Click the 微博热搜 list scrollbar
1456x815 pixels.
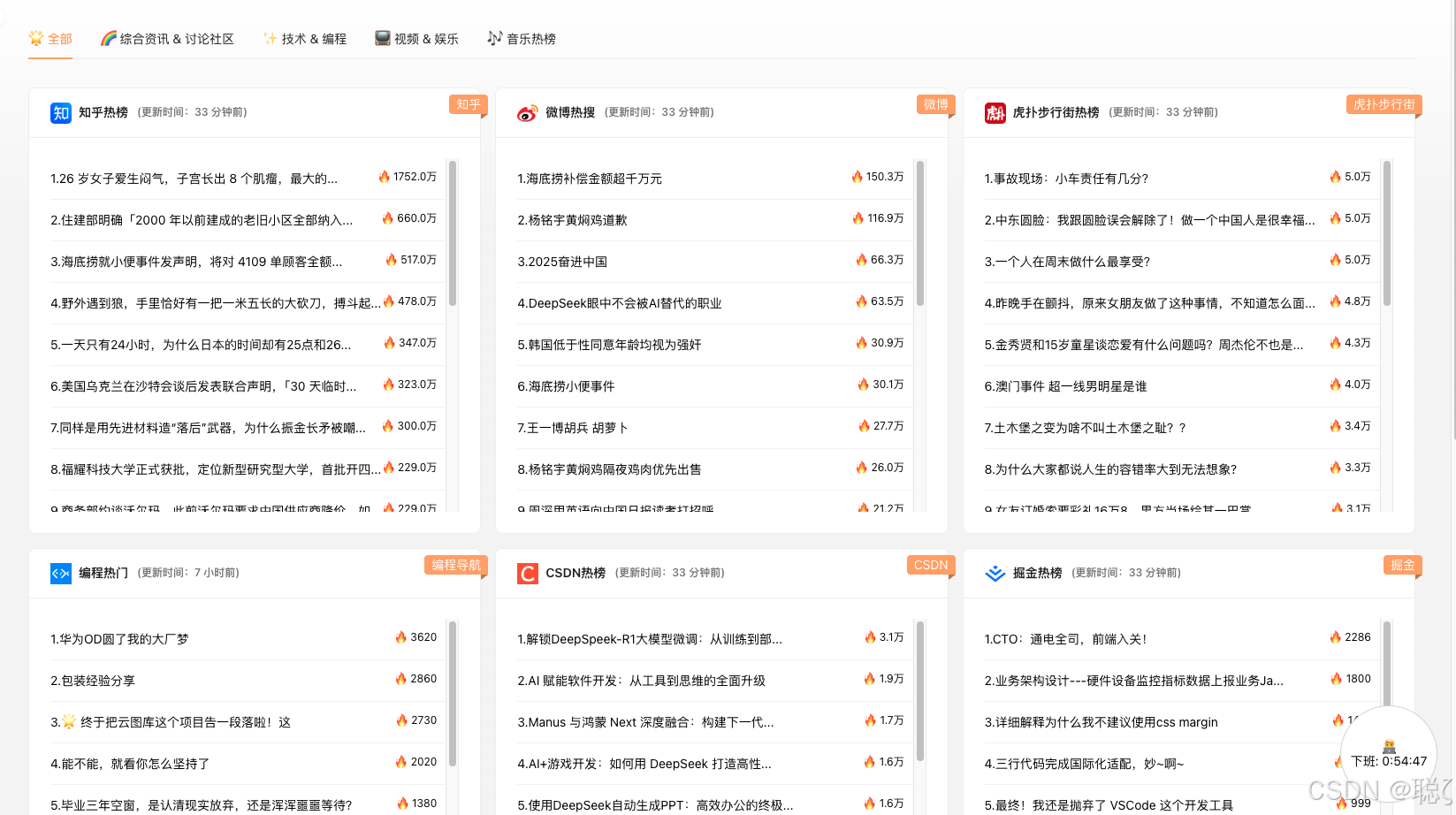tap(920, 233)
